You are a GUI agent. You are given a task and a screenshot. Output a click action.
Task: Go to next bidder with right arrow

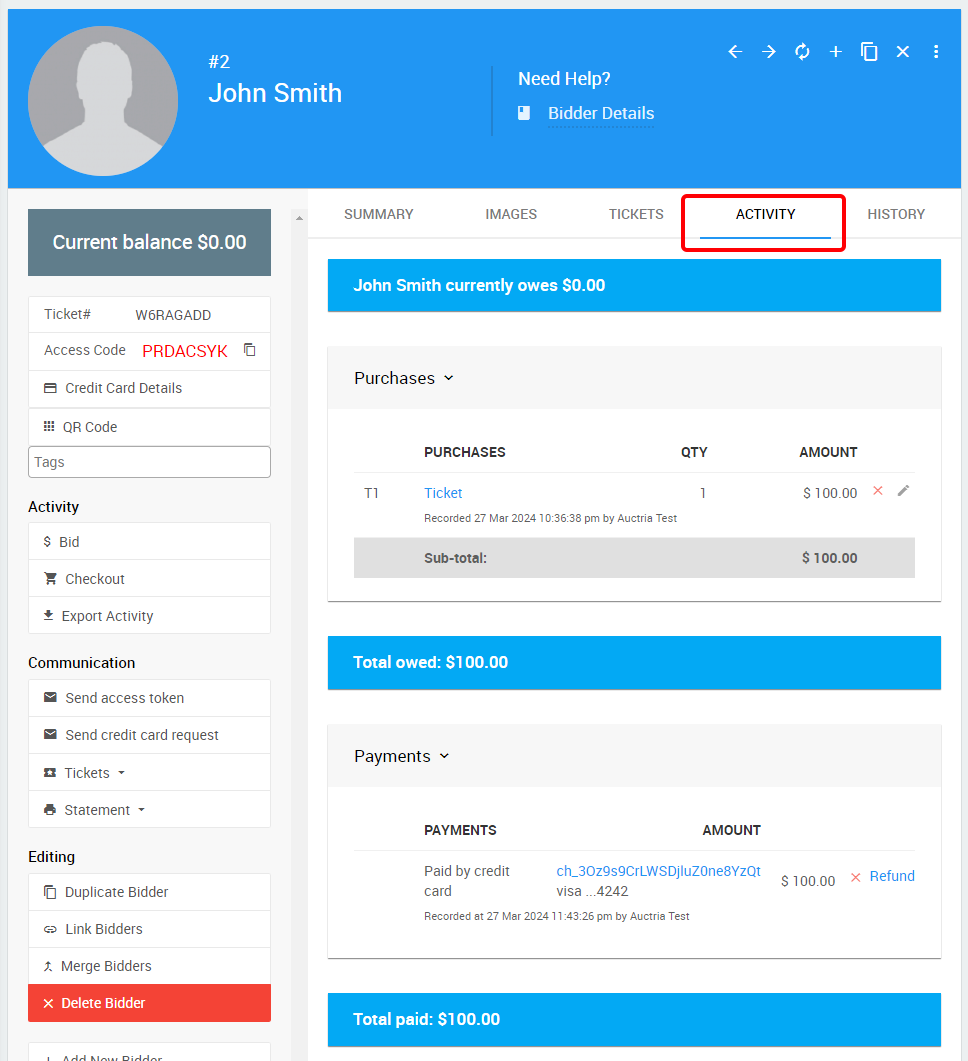tap(769, 52)
